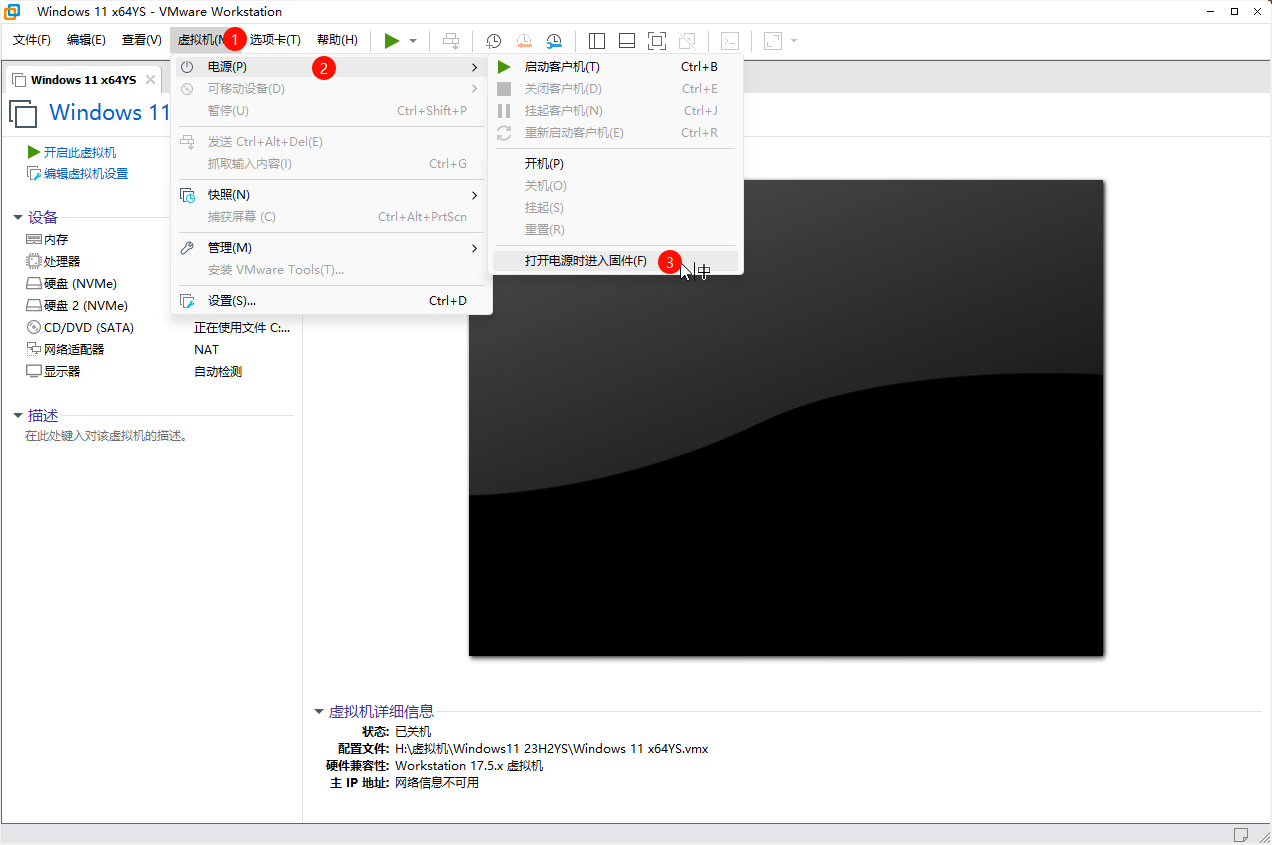The height and width of the screenshot is (845, 1272).
Task: Click the NAT network value text
Action: 206,350
